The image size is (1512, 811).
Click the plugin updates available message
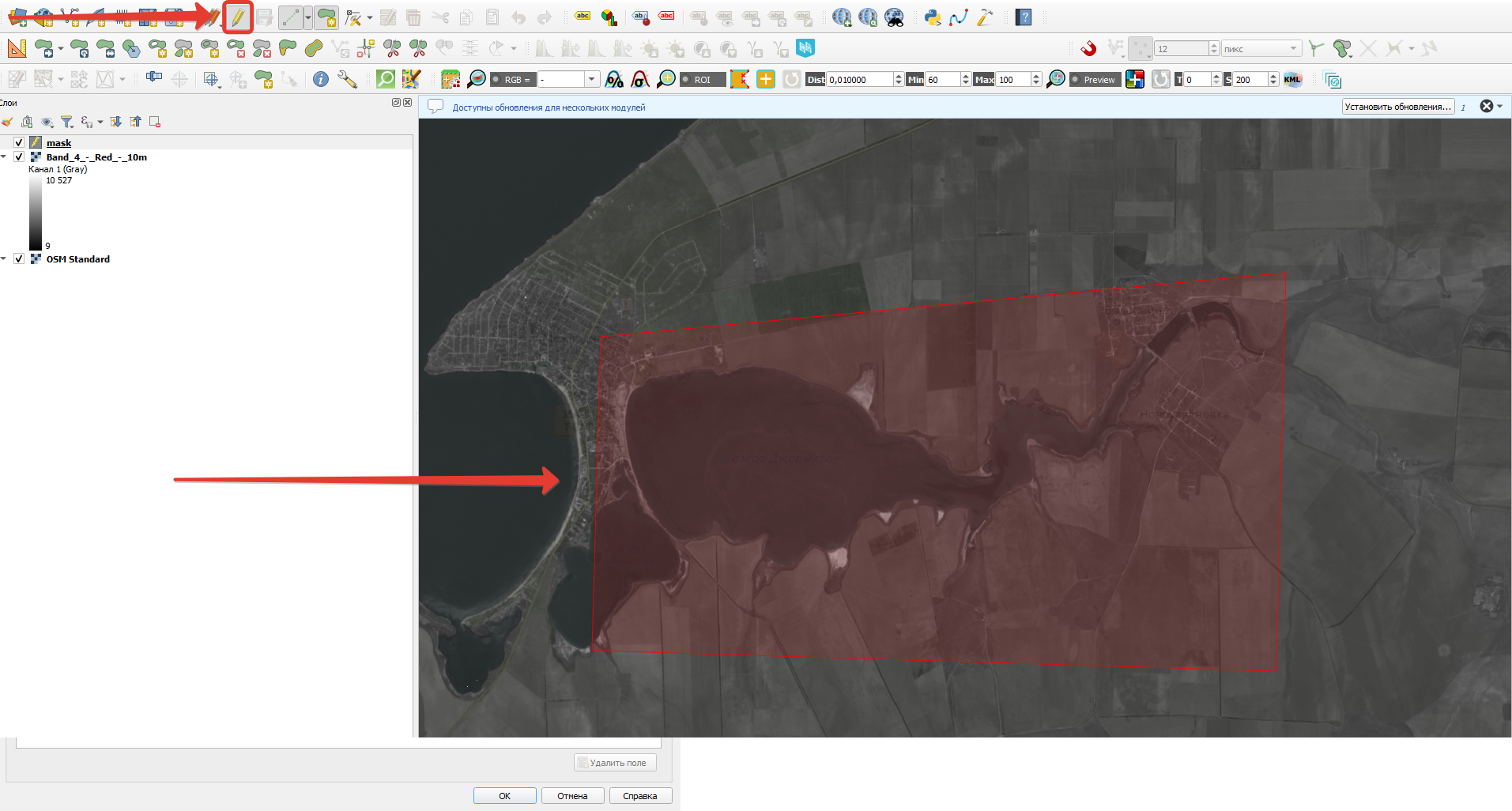click(549, 107)
